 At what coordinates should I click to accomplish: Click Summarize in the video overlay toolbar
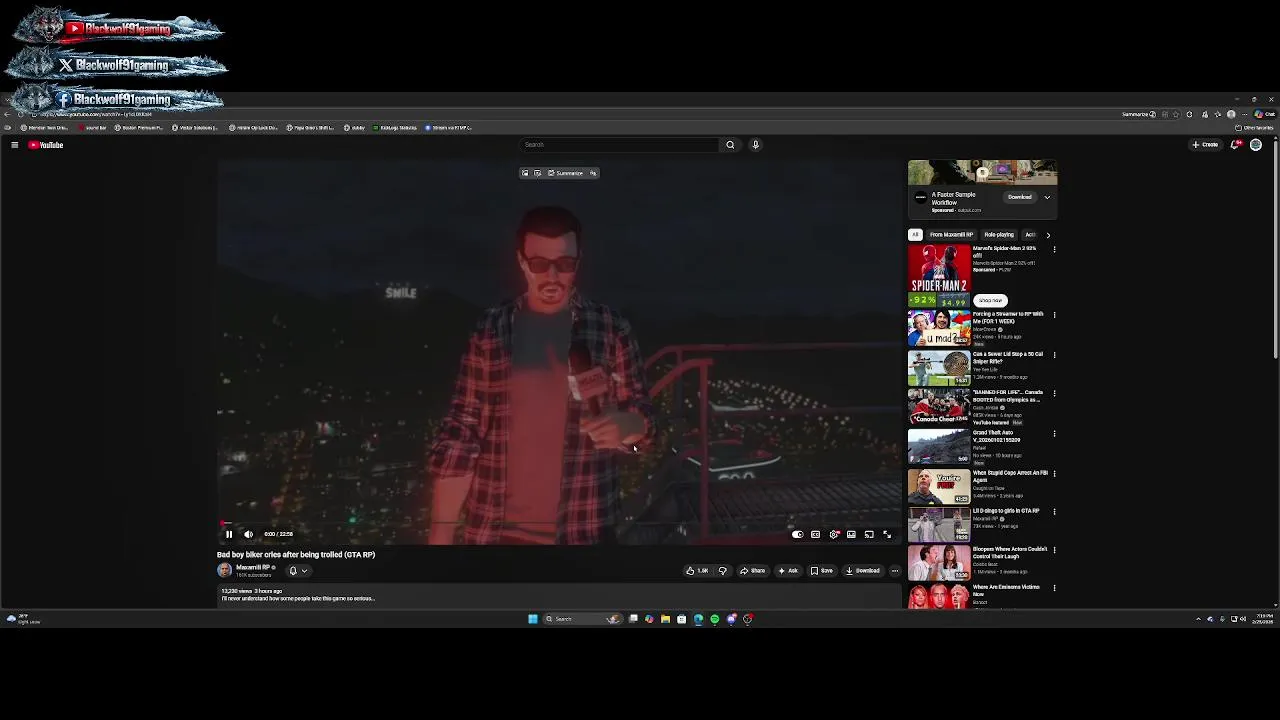[566, 173]
